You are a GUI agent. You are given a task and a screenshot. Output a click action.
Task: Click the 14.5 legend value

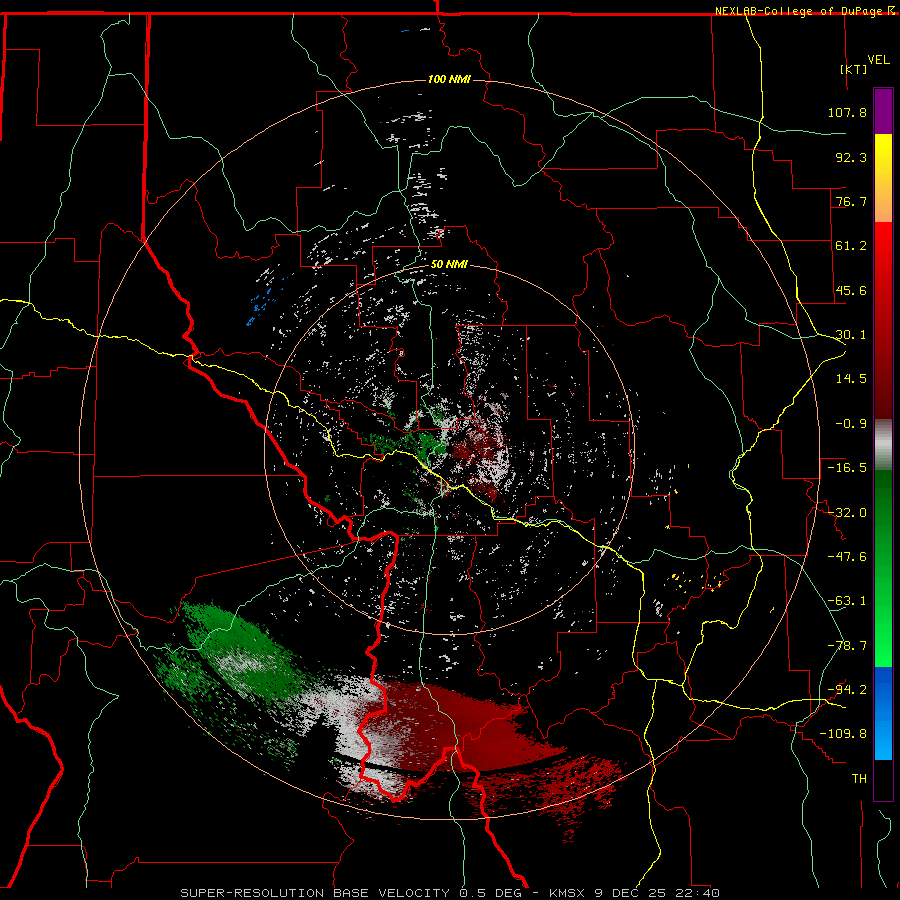[x=851, y=379]
